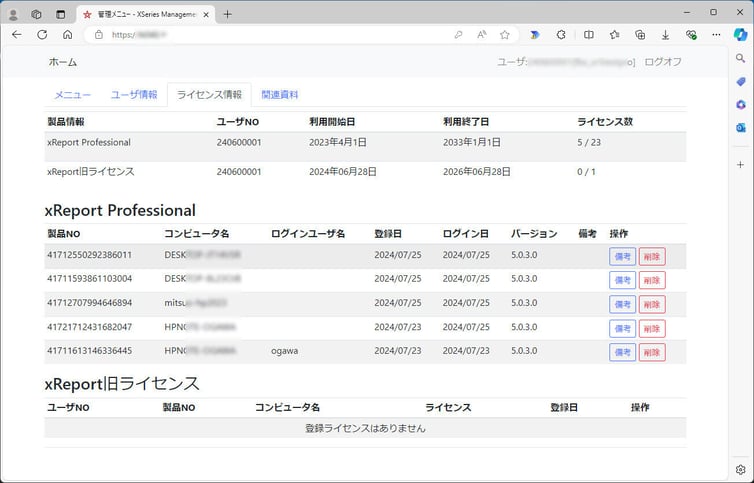Close the XSeries Management tab
Viewport: 754px width, 483px height.
tap(206, 15)
